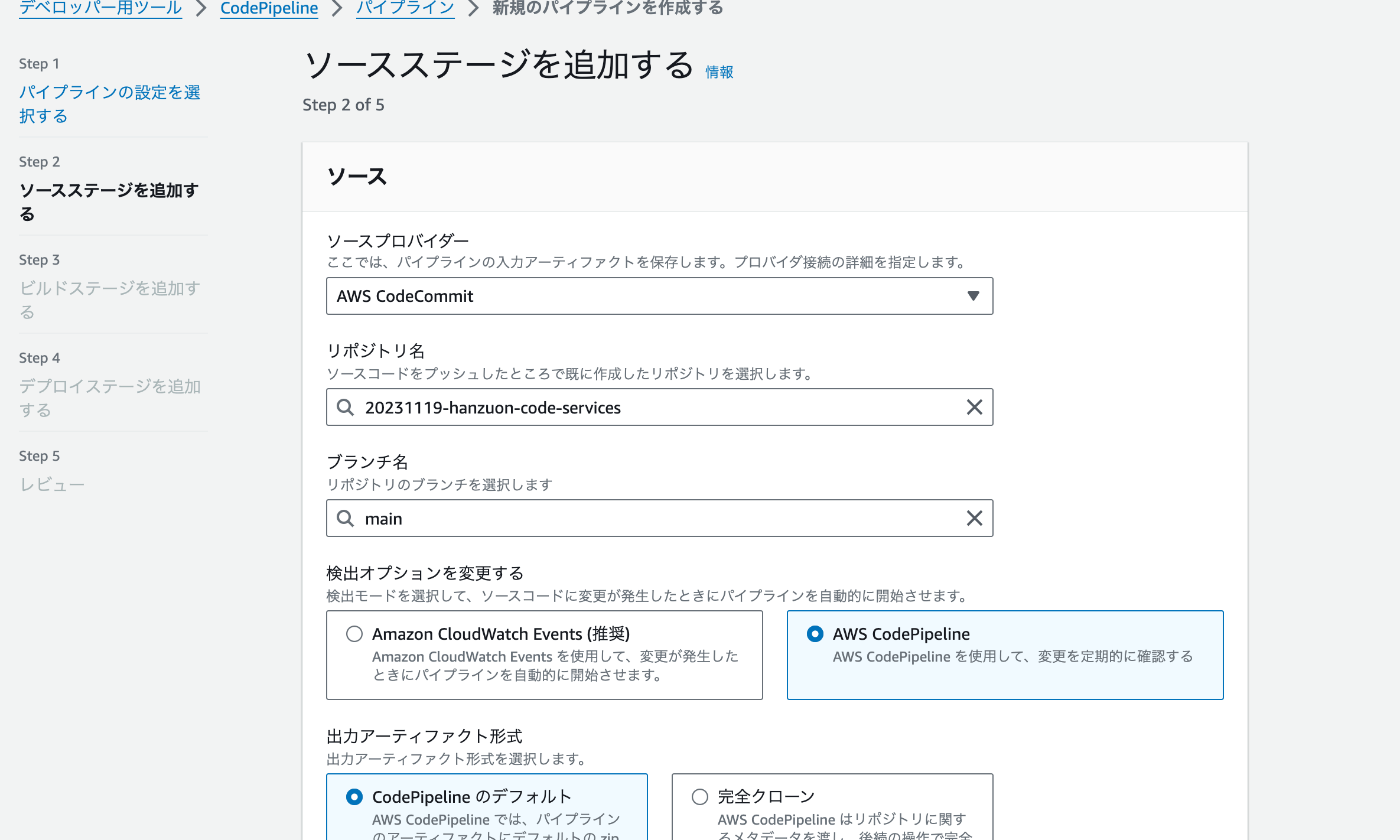This screenshot has width=1400, height=840.
Task: Clear the branch name 'main' with X icon
Action: pyautogui.click(x=974, y=518)
